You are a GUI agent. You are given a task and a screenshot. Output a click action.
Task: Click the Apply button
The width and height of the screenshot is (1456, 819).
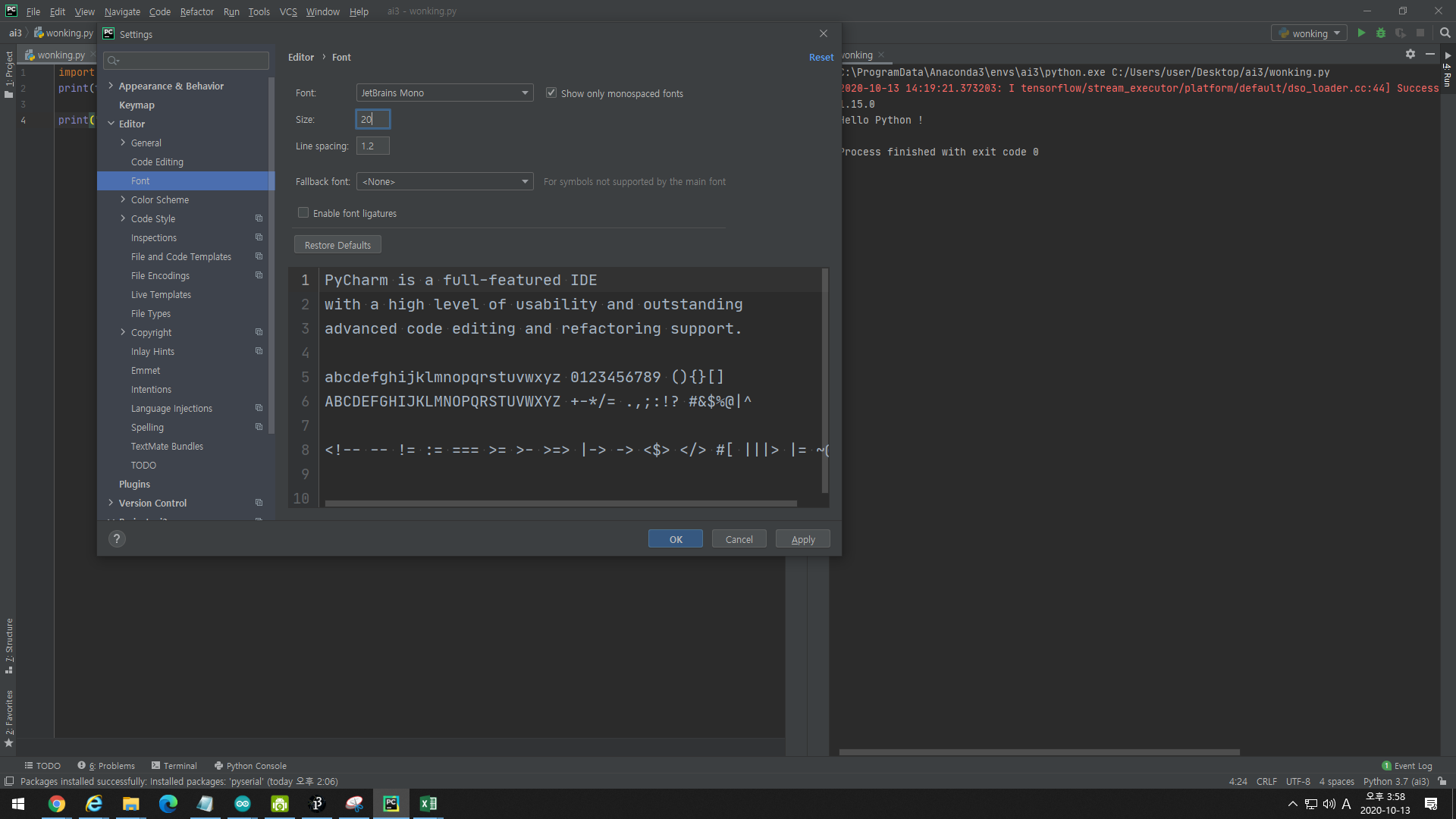coord(802,539)
